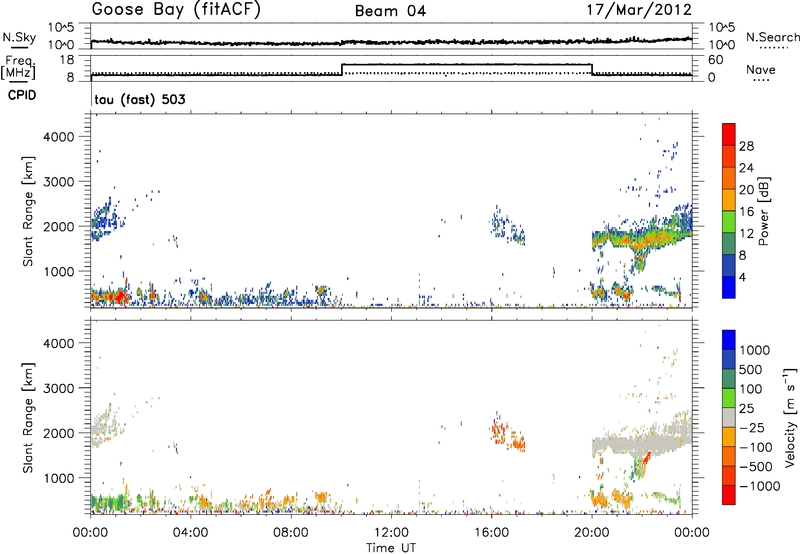The height and width of the screenshot is (554, 800).
Task: Click the 'N.Search' legend label
Action: (772, 37)
